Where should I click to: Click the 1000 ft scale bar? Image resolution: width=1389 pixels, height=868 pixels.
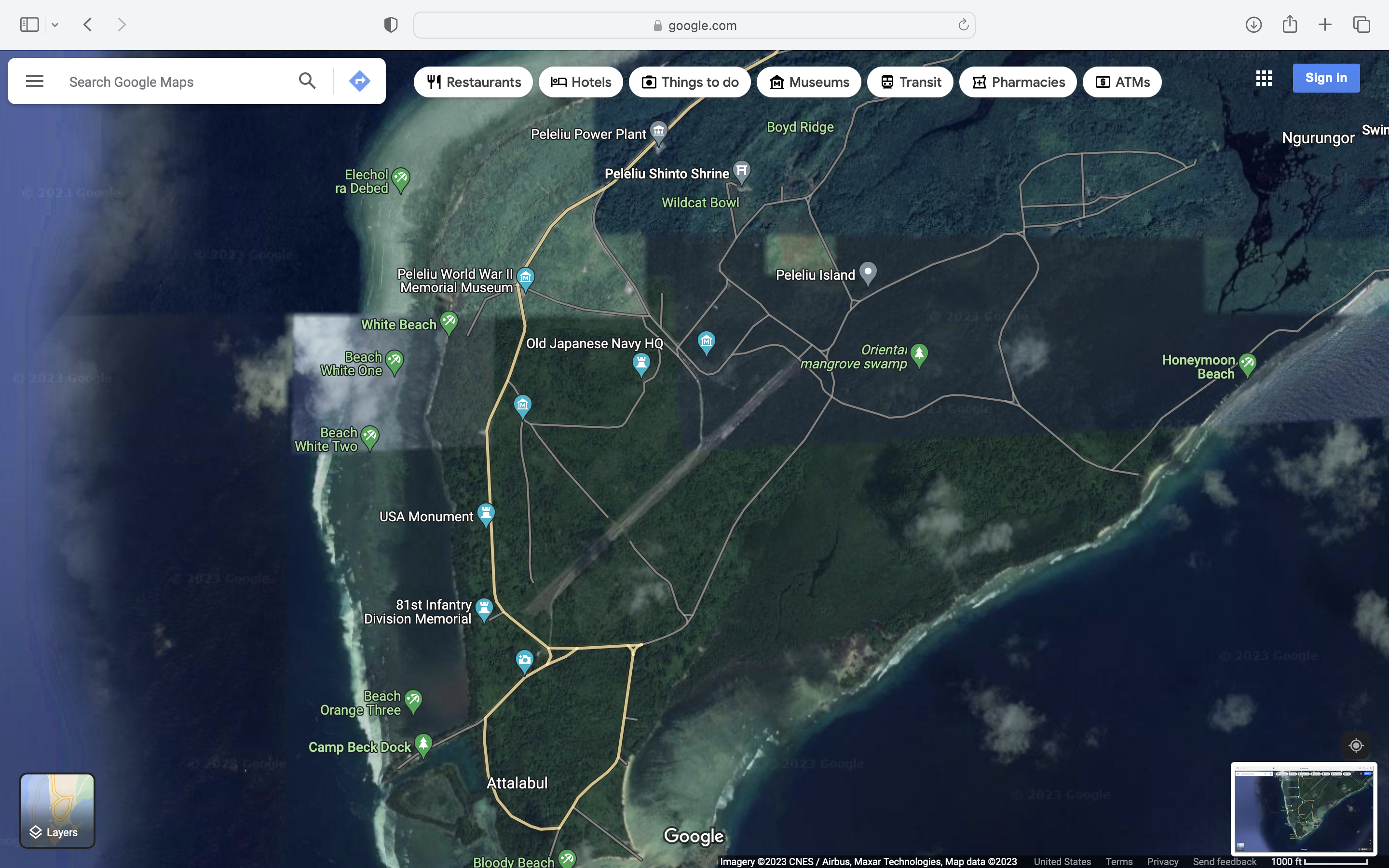(1319, 861)
